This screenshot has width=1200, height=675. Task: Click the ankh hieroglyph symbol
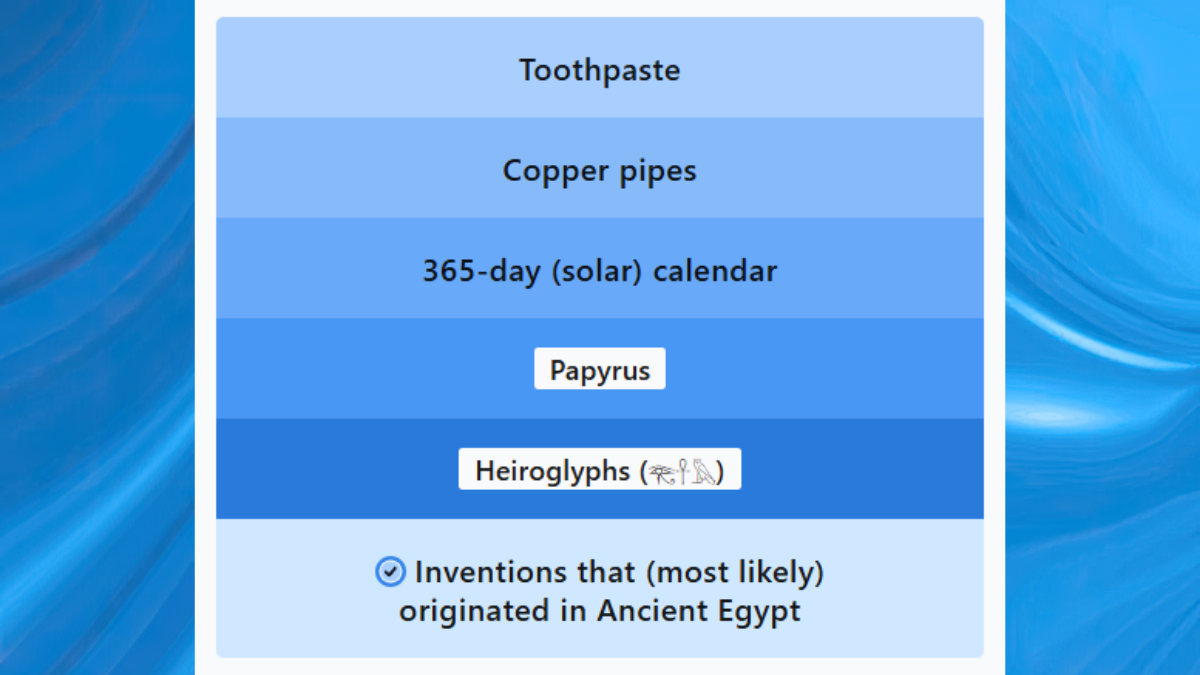tap(684, 471)
